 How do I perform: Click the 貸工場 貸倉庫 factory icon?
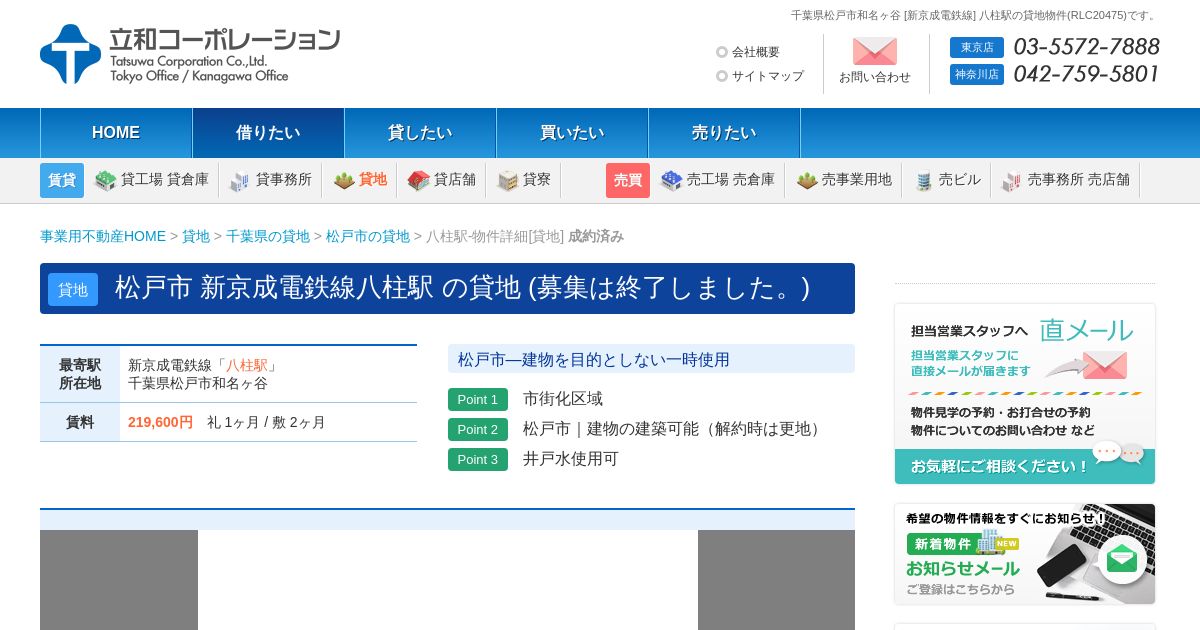click(105, 180)
